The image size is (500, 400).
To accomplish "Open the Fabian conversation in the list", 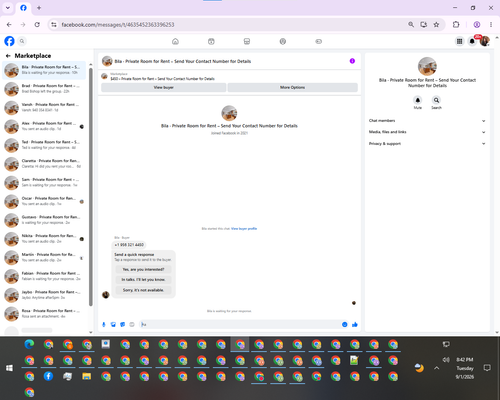I will pos(44,276).
